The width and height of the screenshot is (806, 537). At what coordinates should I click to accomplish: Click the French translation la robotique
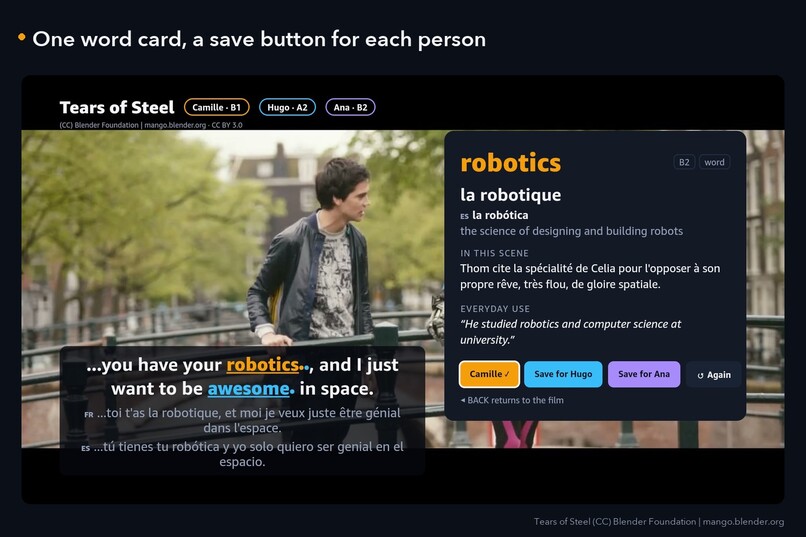pos(510,195)
